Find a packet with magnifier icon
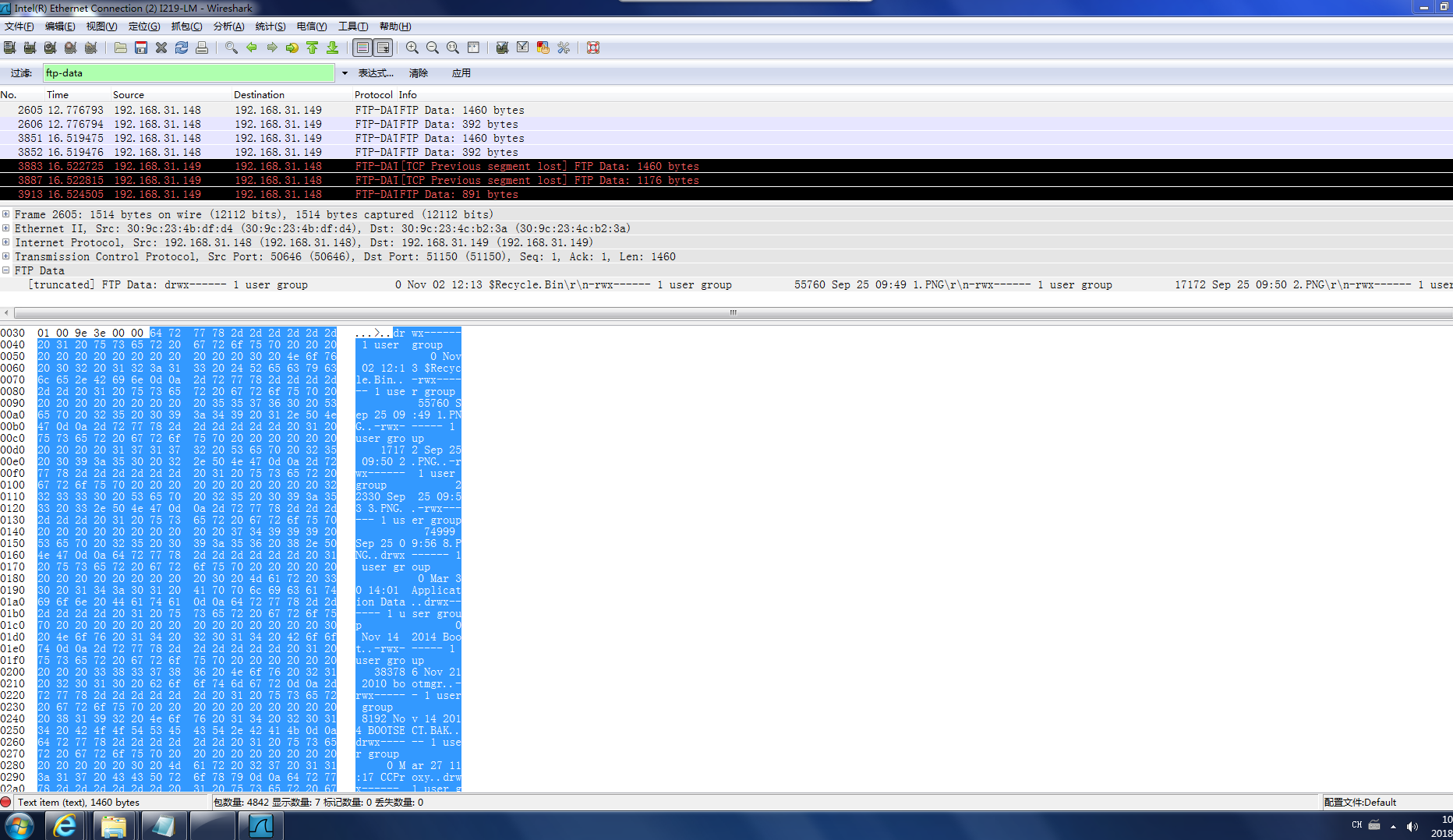The width and height of the screenshot is (1453, 840). pyautogui.click(x=231, y=48)
